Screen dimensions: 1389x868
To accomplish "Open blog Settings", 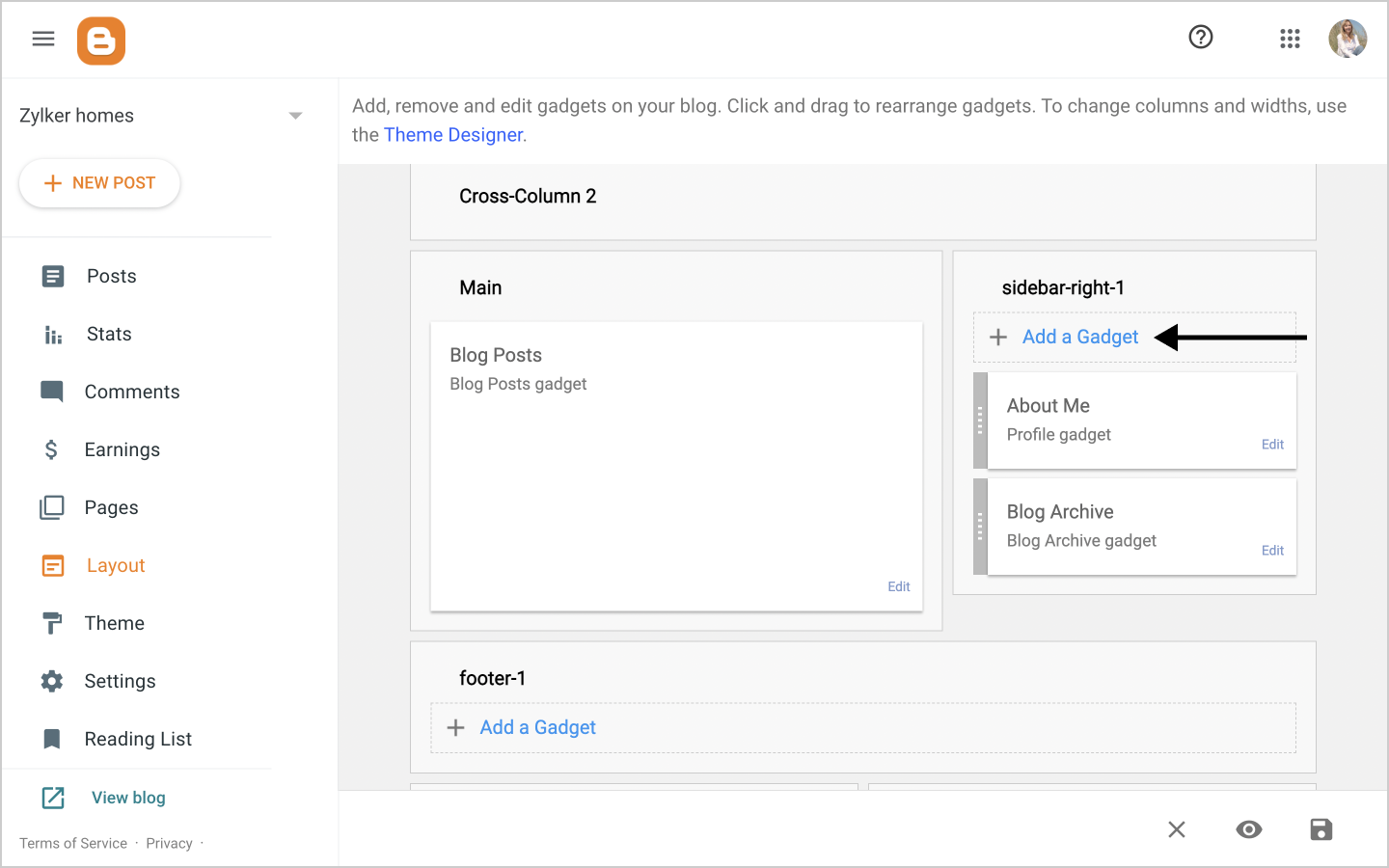I will pos(120,682).
